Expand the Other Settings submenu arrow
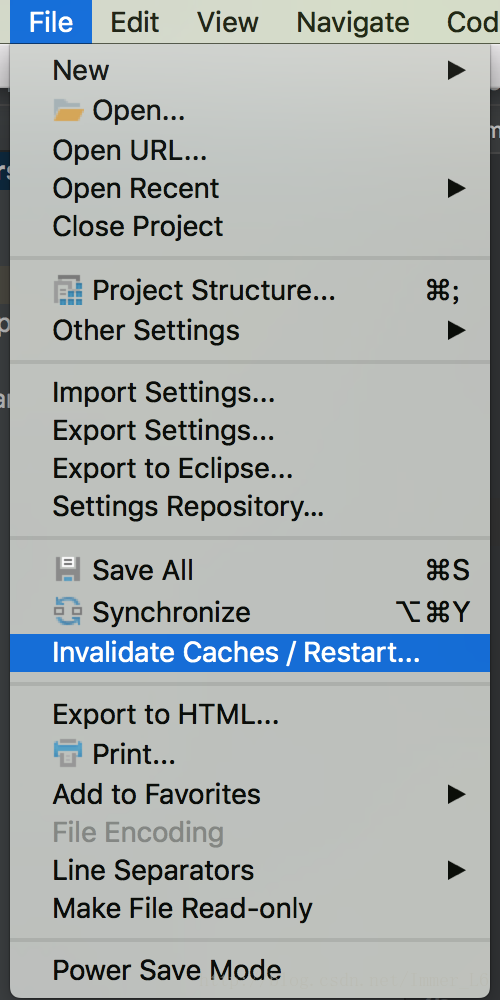This screenshot has width=500, height=1000. pos(456,330)
